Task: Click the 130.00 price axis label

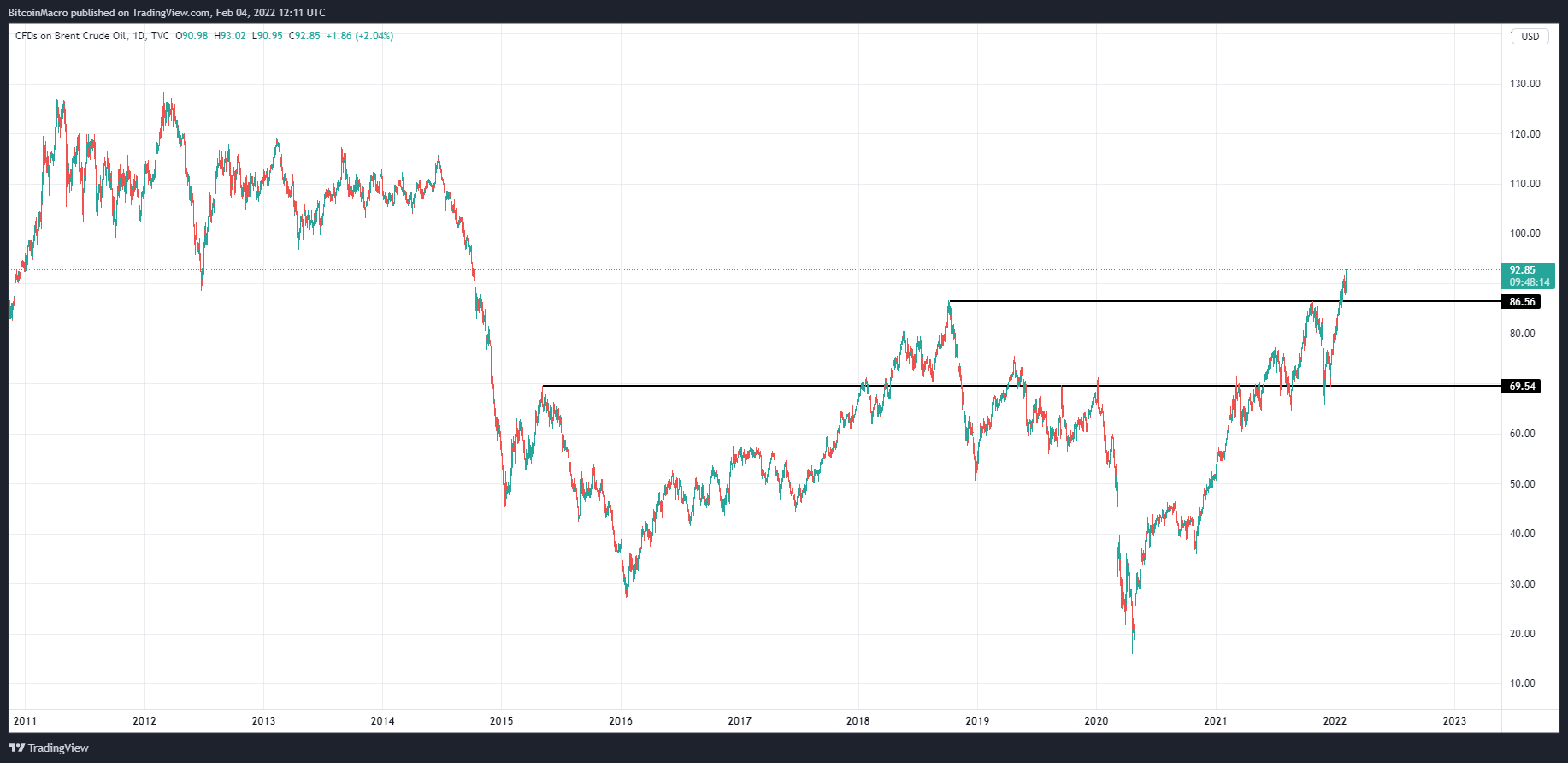Action: pos(1524,84)
